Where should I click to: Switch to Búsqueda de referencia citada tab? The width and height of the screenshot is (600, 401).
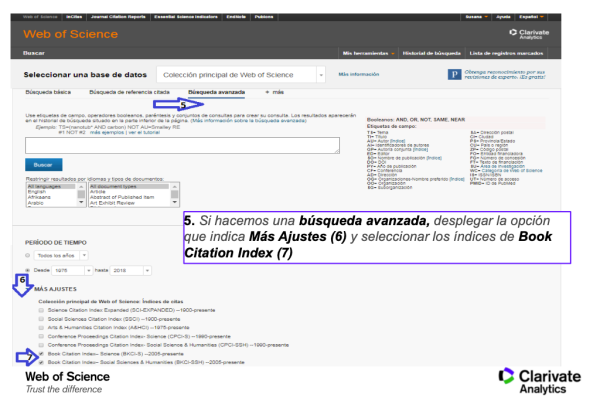pos(129,92)
